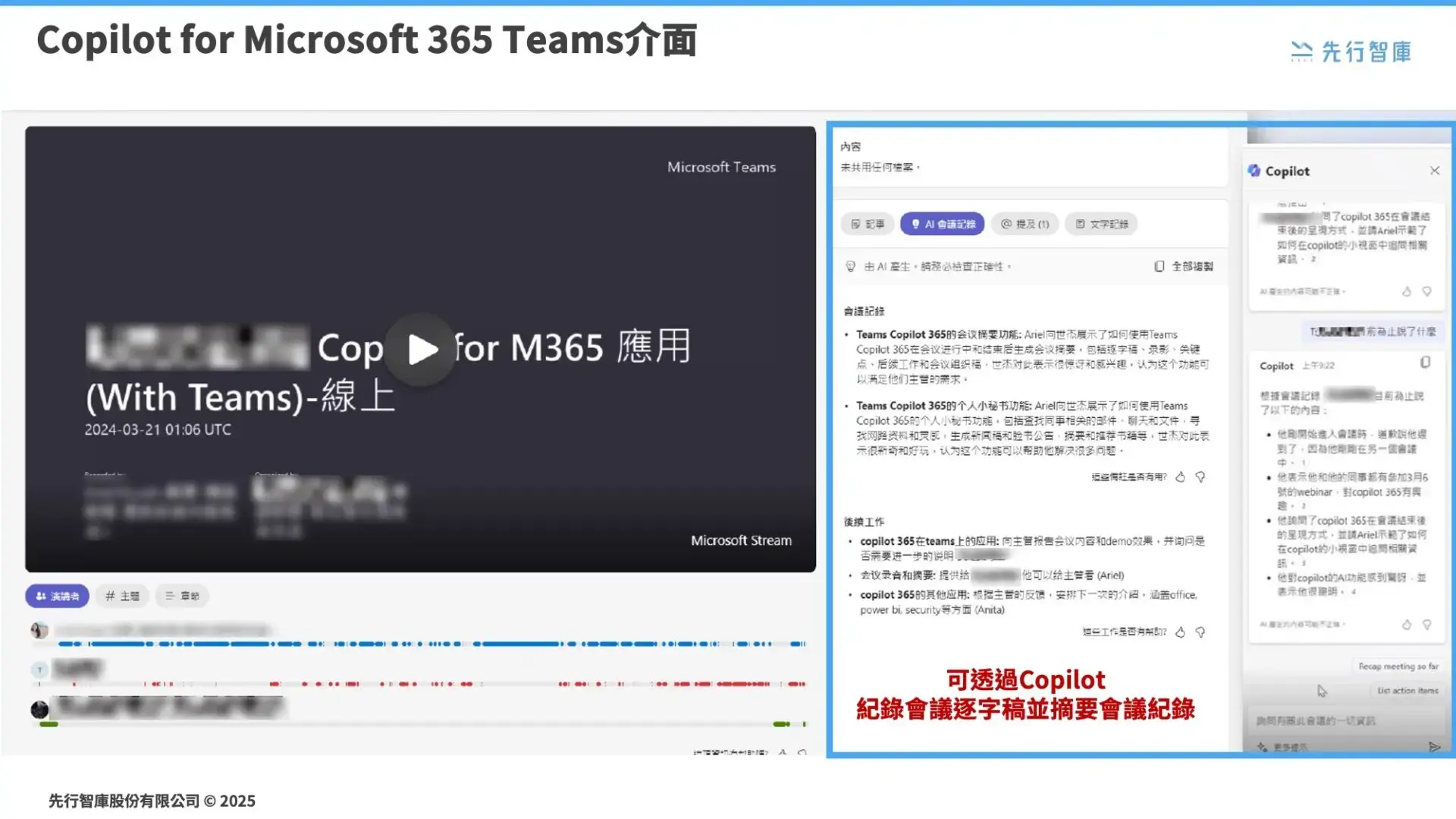
Task: Click the Microsoft Stream label on video
Action: point(741,541)
